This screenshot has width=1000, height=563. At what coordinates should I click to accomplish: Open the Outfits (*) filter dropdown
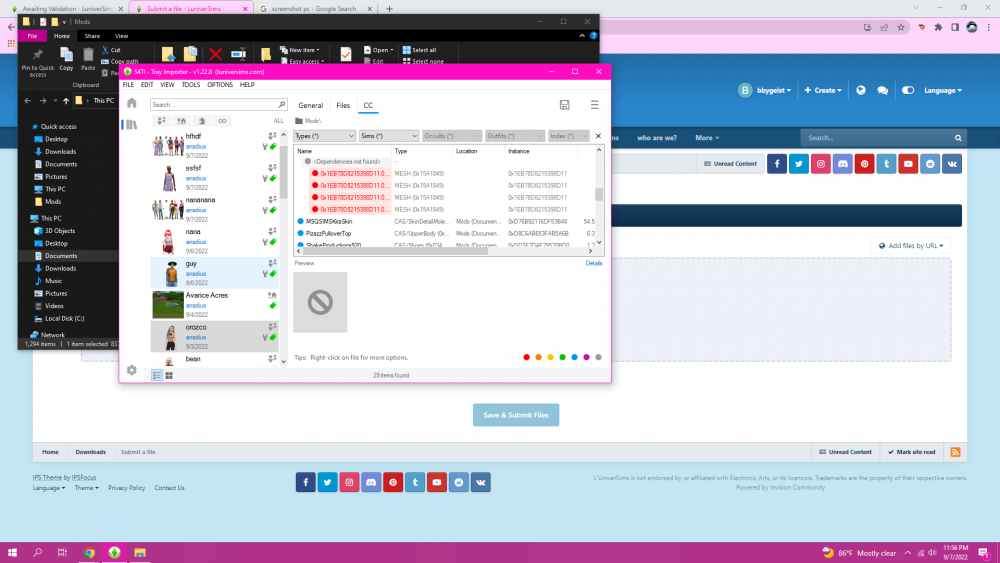(x=515, y=136)
